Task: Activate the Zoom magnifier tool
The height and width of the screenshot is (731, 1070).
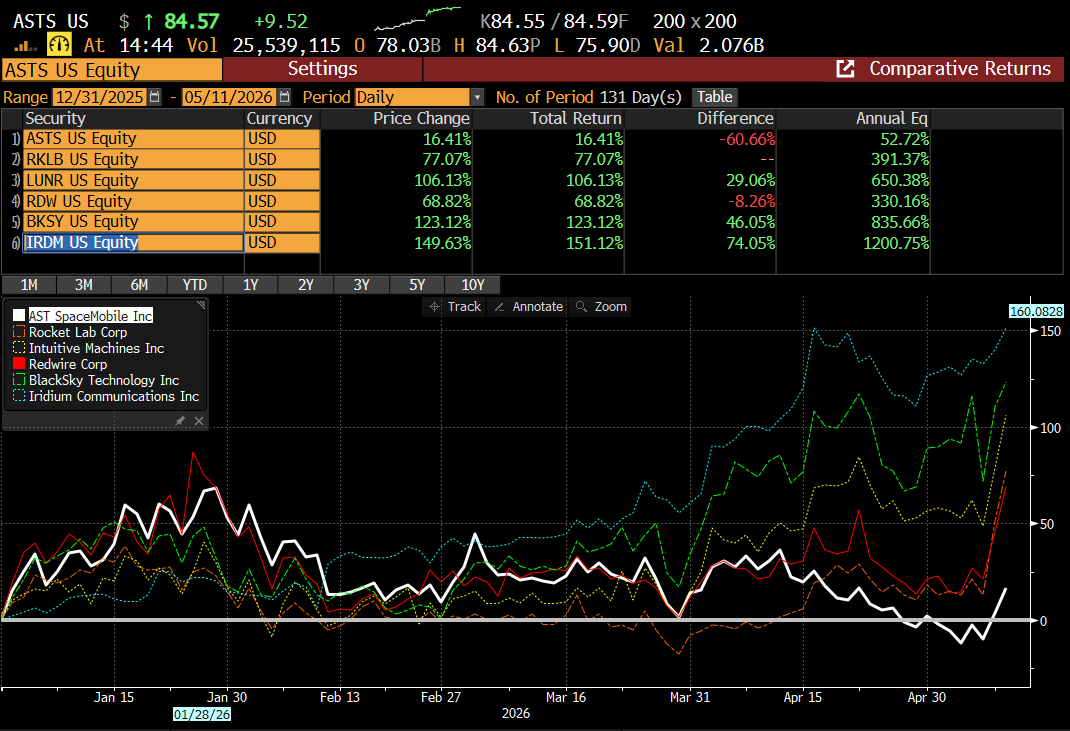Action: point(601,306)
